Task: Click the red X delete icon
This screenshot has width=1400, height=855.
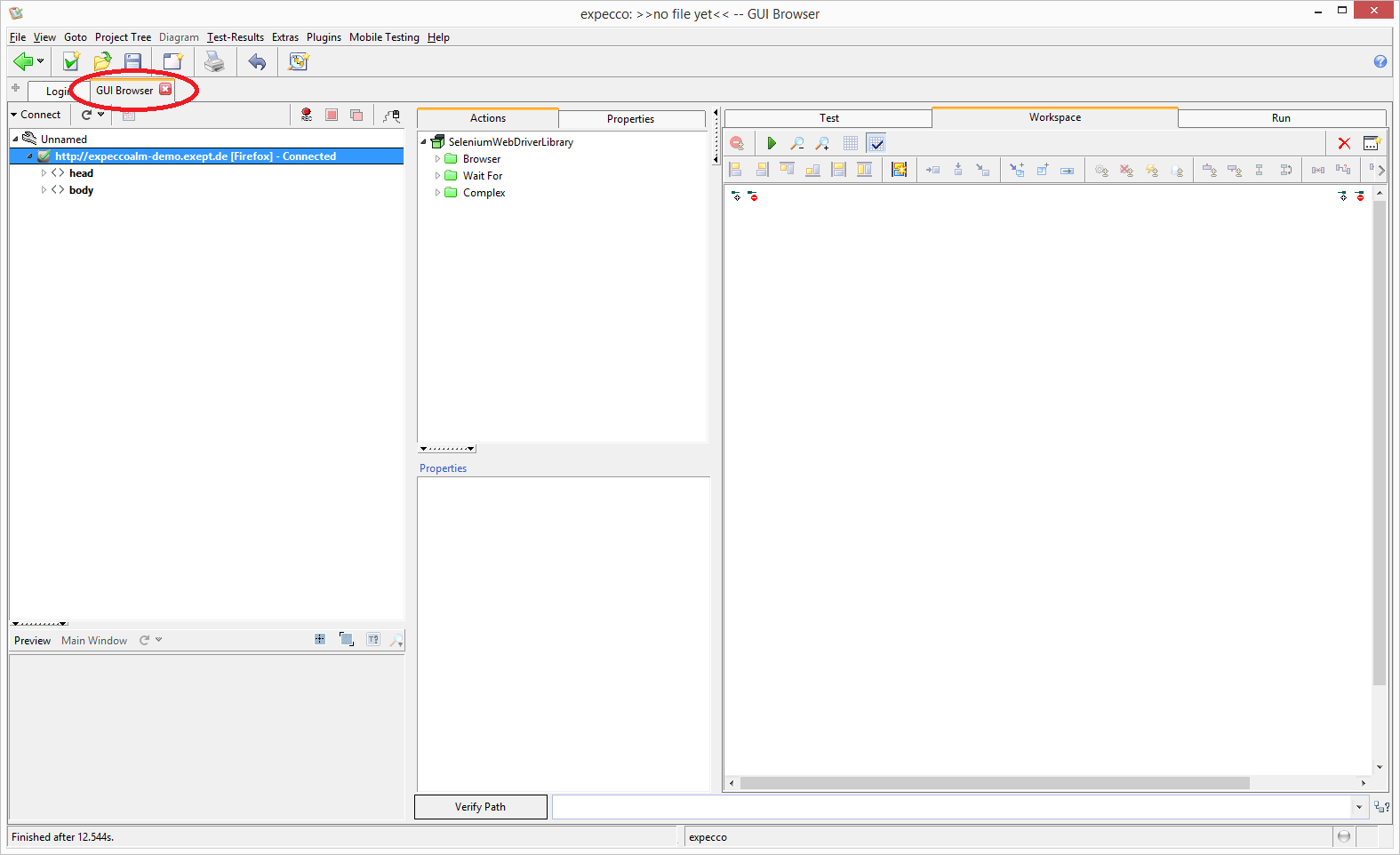Action: click(1344, 143)
